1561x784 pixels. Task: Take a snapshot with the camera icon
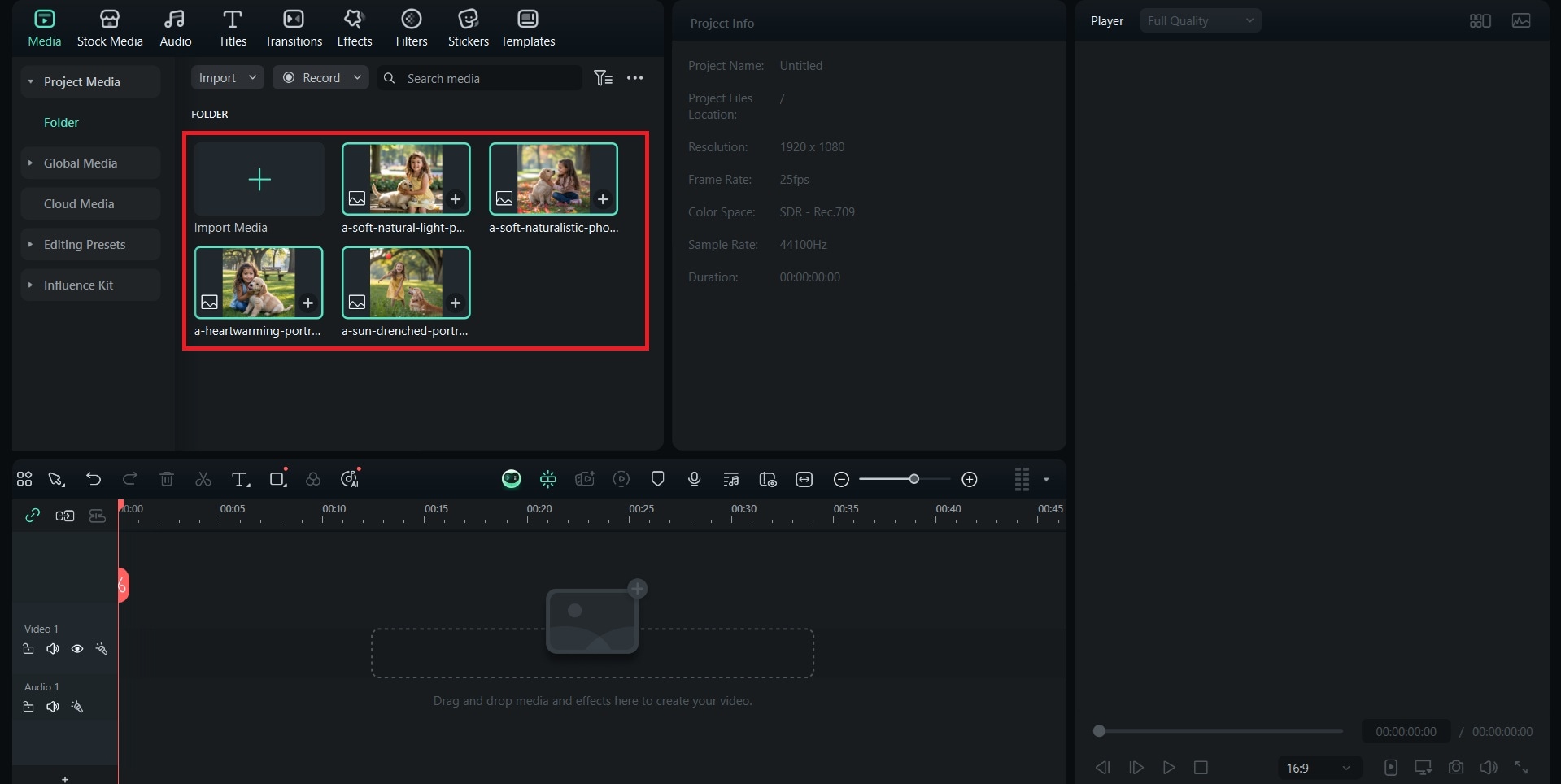click(1456, 767)
